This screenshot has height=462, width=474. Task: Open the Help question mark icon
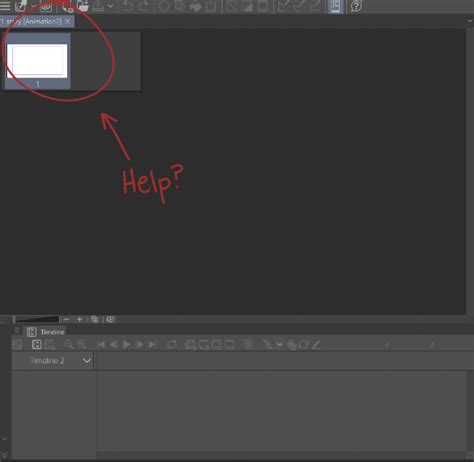click(356, 6)
